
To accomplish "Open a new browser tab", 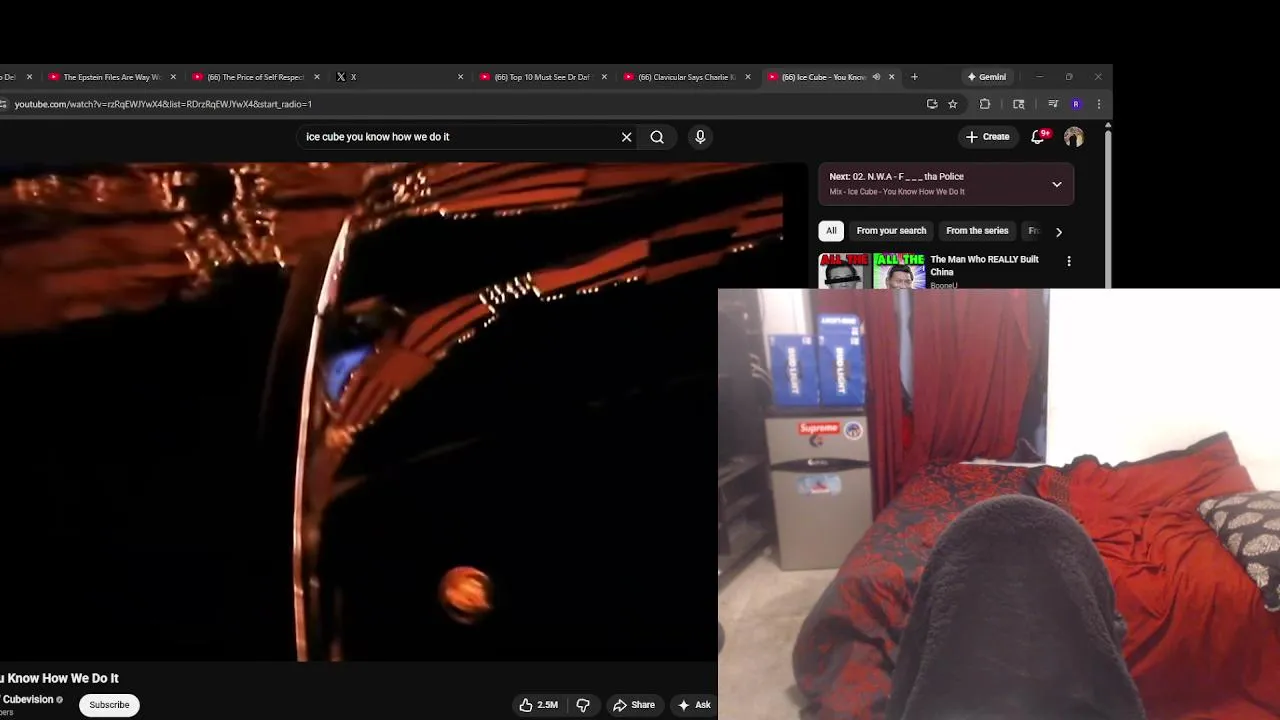I will coord(914,77).
